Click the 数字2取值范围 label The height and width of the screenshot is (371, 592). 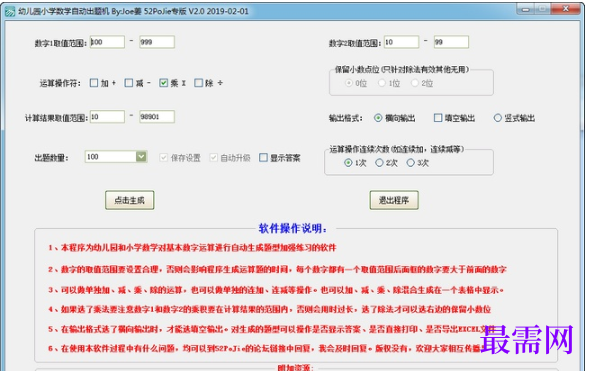point(355,43)
